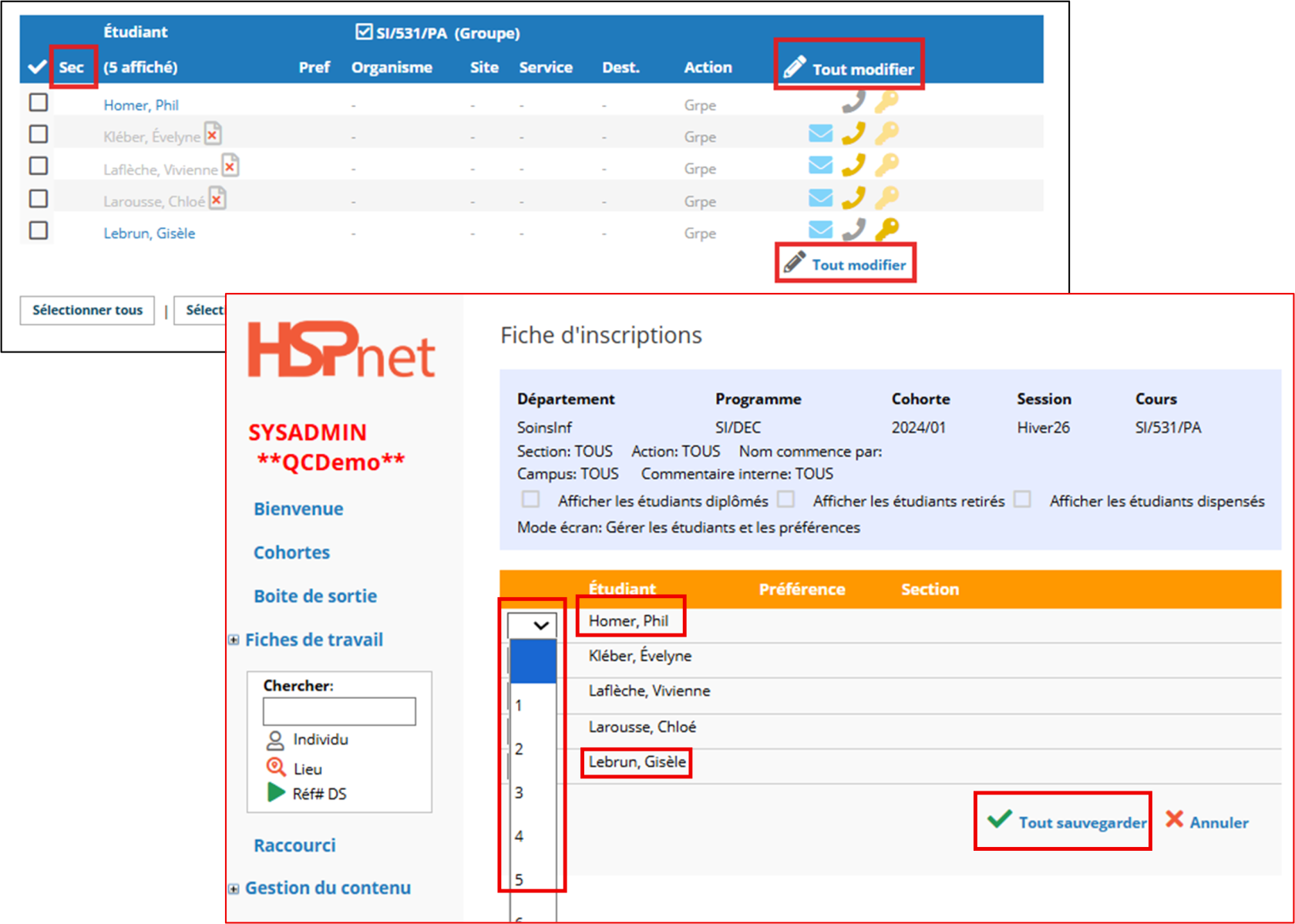Screen dimensions: 1295x924
Task: Click into the Chercher search field
Action: point(339,711)
